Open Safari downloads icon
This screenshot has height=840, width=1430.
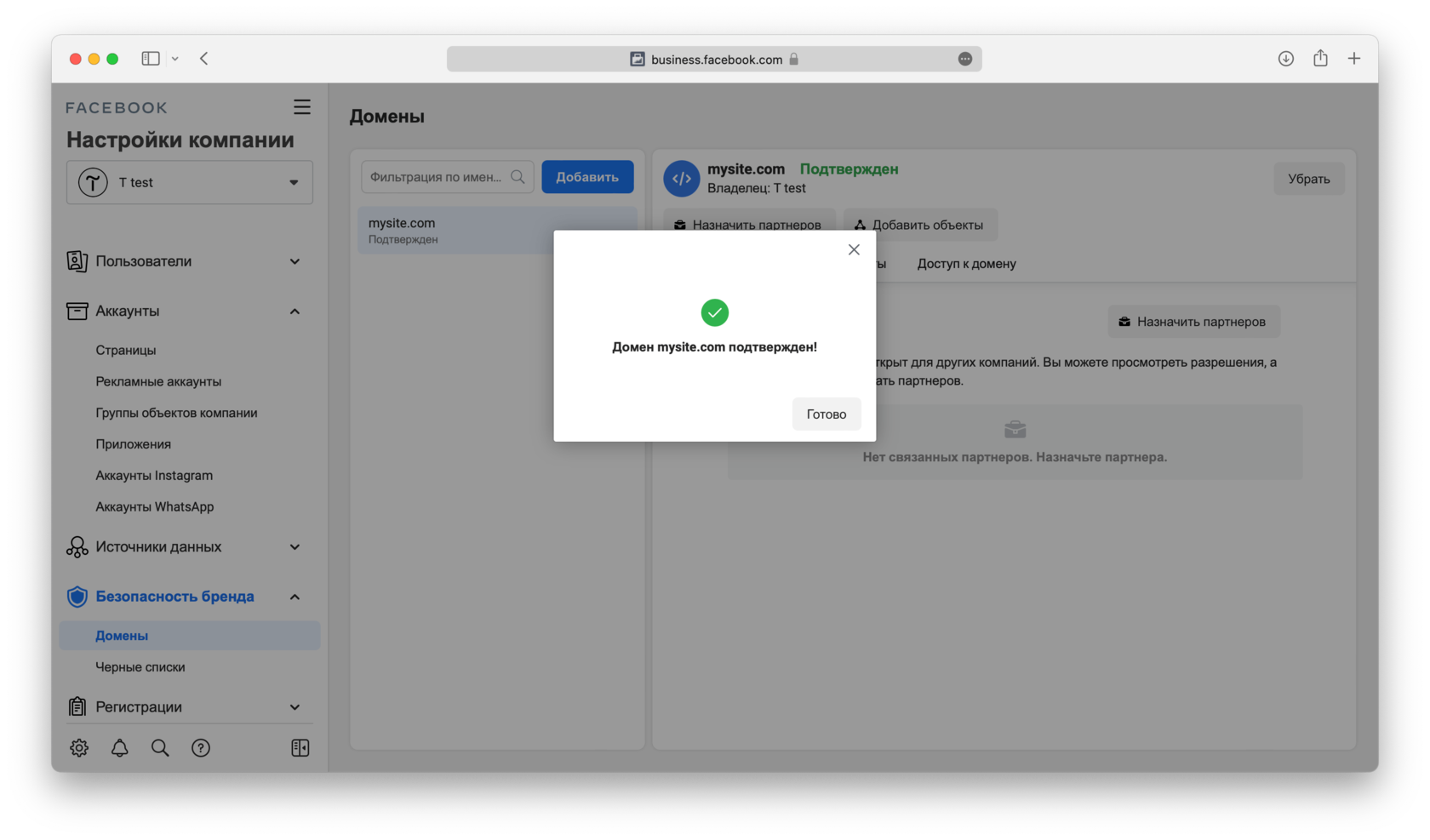pos(1286,59)
